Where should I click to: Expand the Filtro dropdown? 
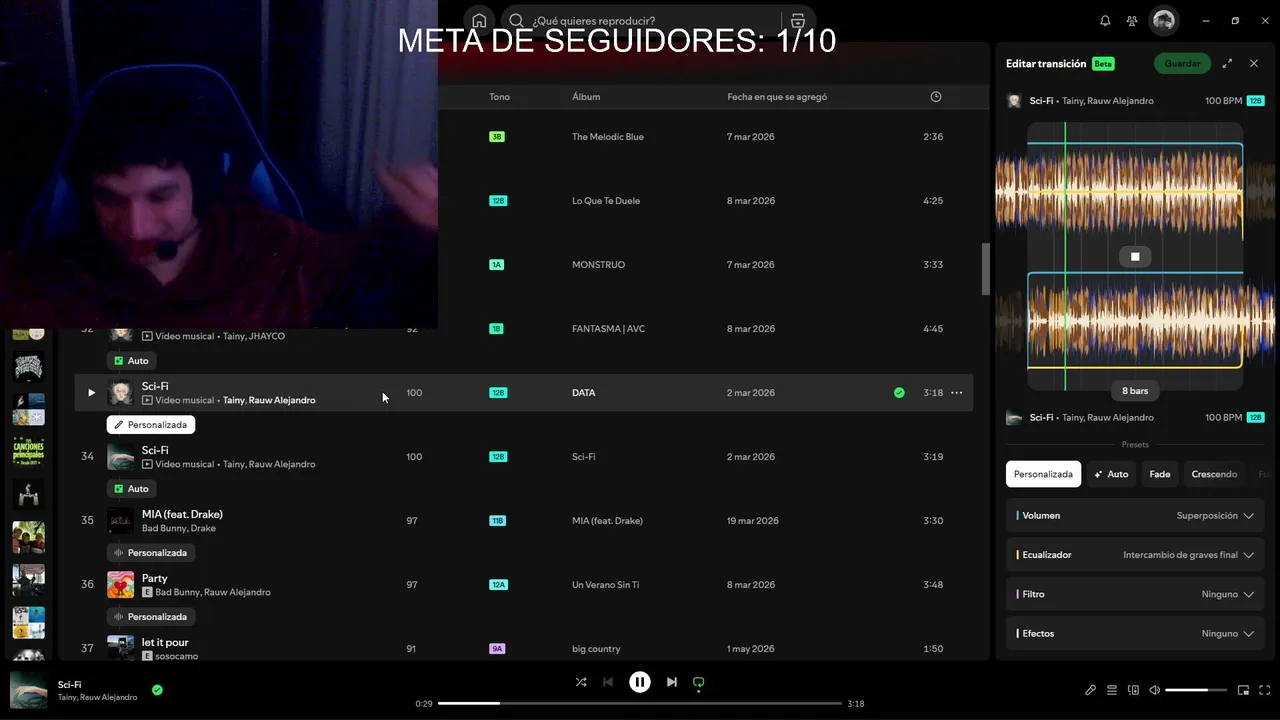pos(1135,594)
